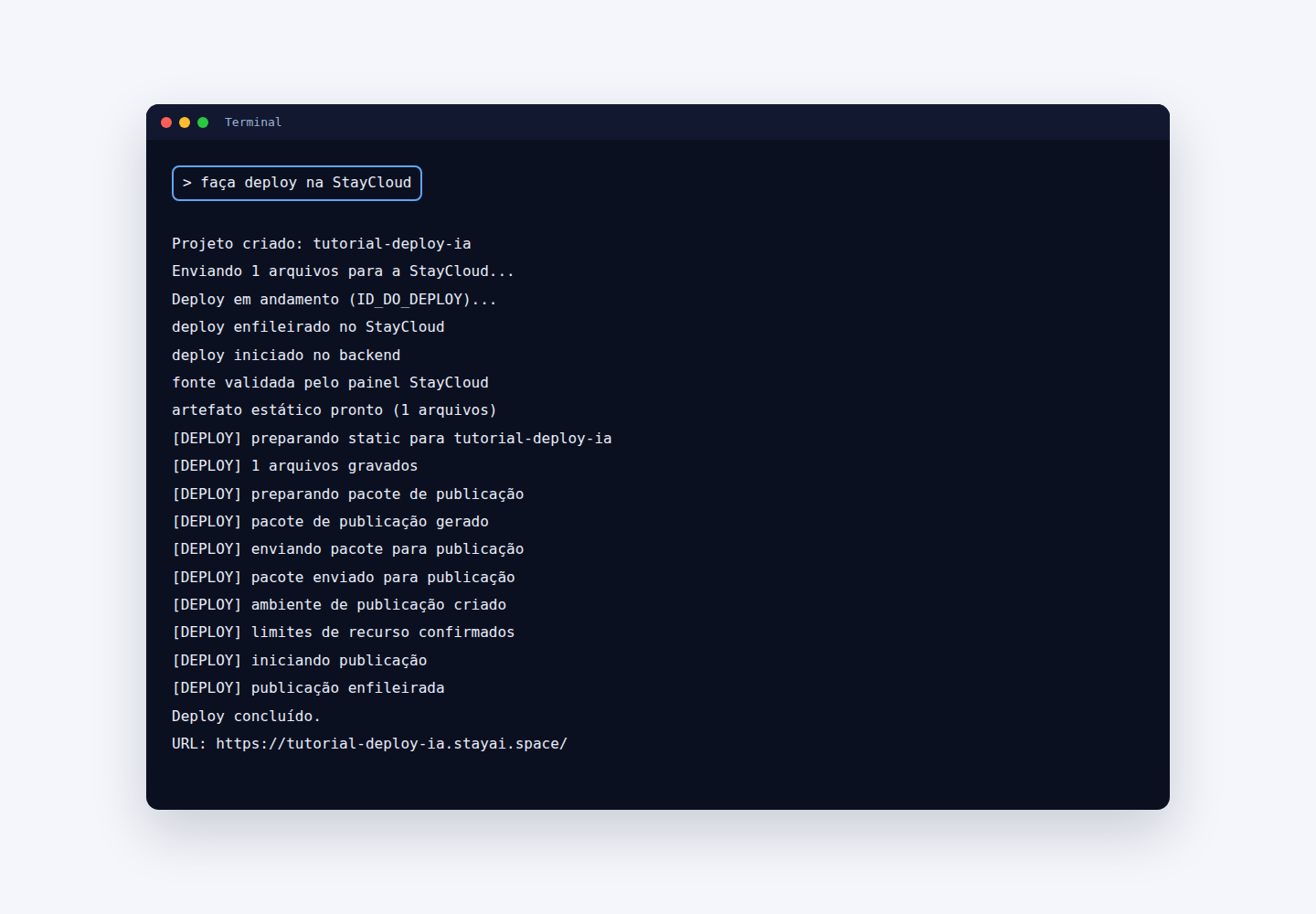Click '[DEPLOY] pacote de publicação gerado'
Screen dimensions: 1316x914
[x=330, y=522]
